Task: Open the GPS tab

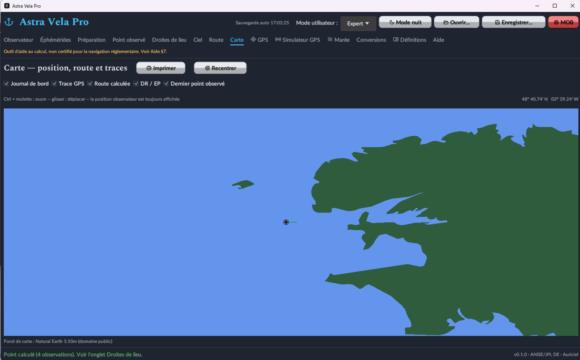Action: click(x=259, y=40)
